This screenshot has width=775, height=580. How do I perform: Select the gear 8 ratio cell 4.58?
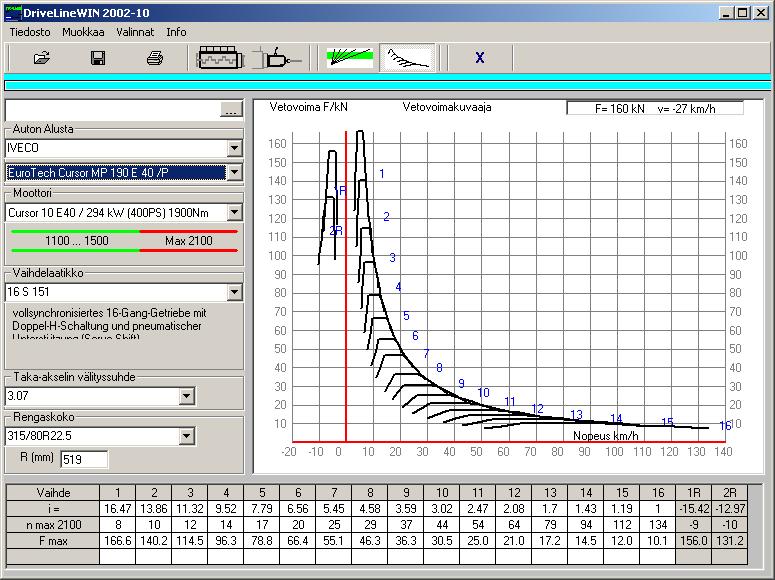point(370,508)
